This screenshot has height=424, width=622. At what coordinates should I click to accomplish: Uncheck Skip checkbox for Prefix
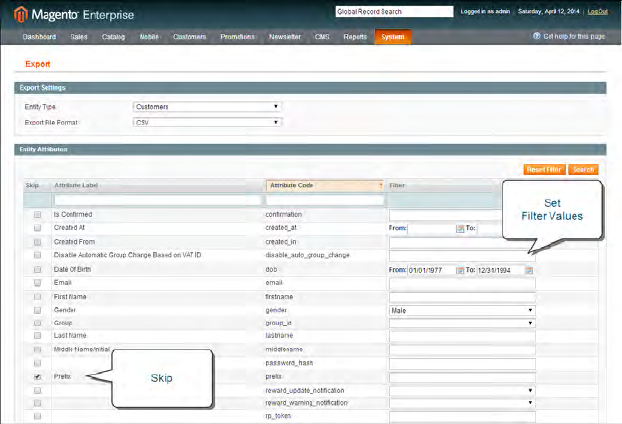(x=37, y=377)
